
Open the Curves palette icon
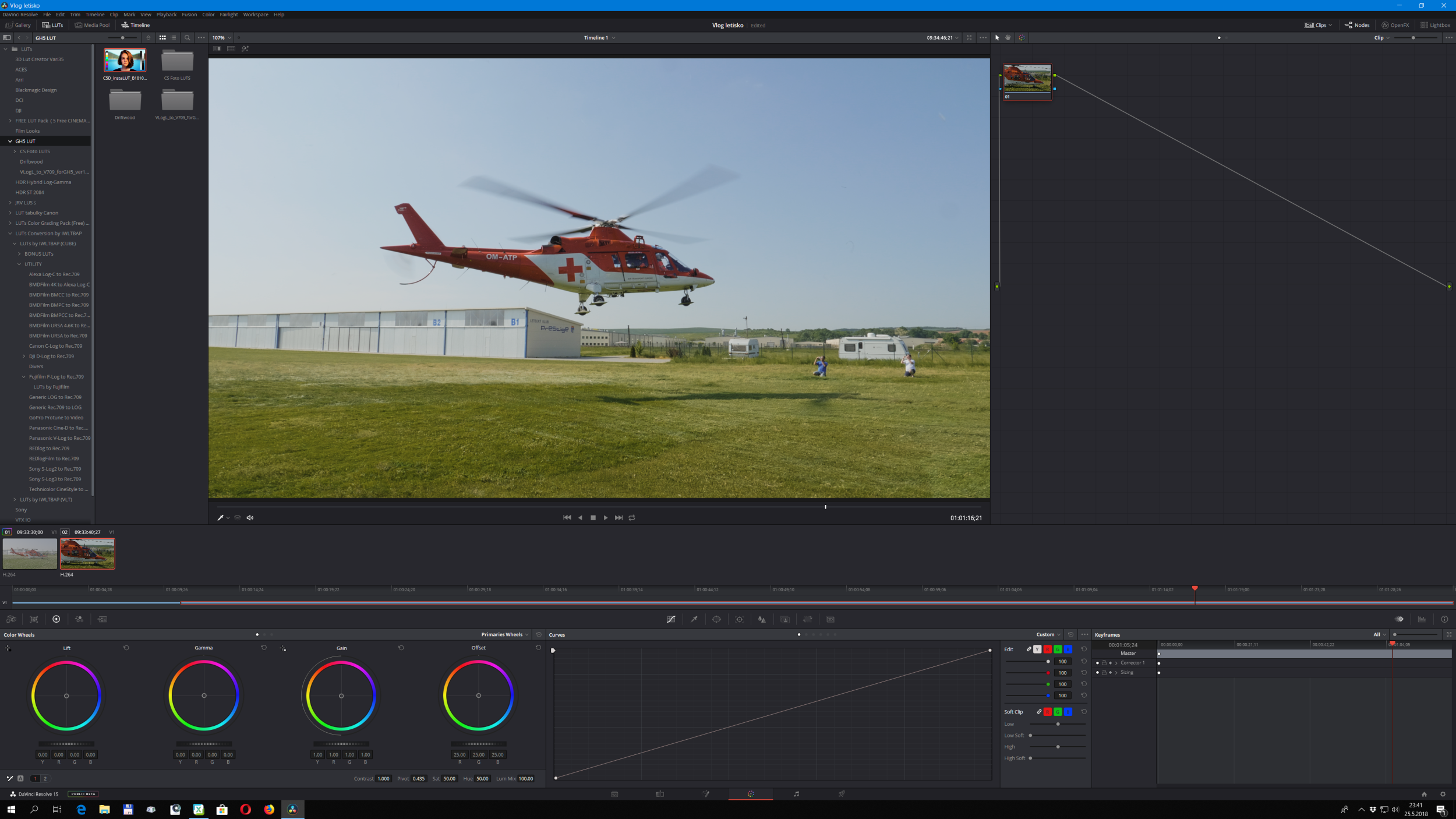click(671, 619)
